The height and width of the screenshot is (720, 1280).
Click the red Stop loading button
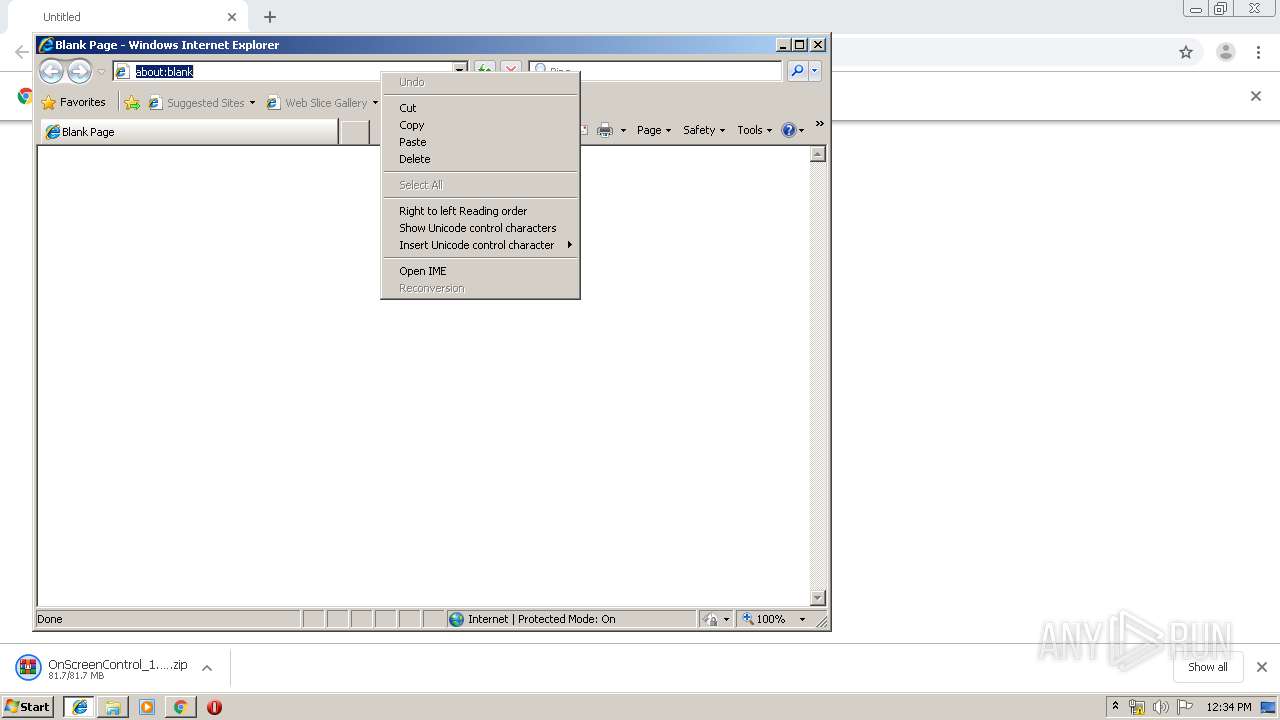tap(511, 71)
